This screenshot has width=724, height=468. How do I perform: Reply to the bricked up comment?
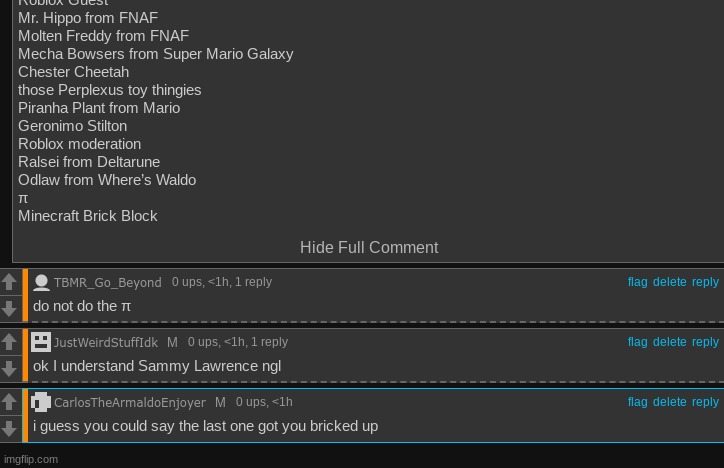pos(705,402)
